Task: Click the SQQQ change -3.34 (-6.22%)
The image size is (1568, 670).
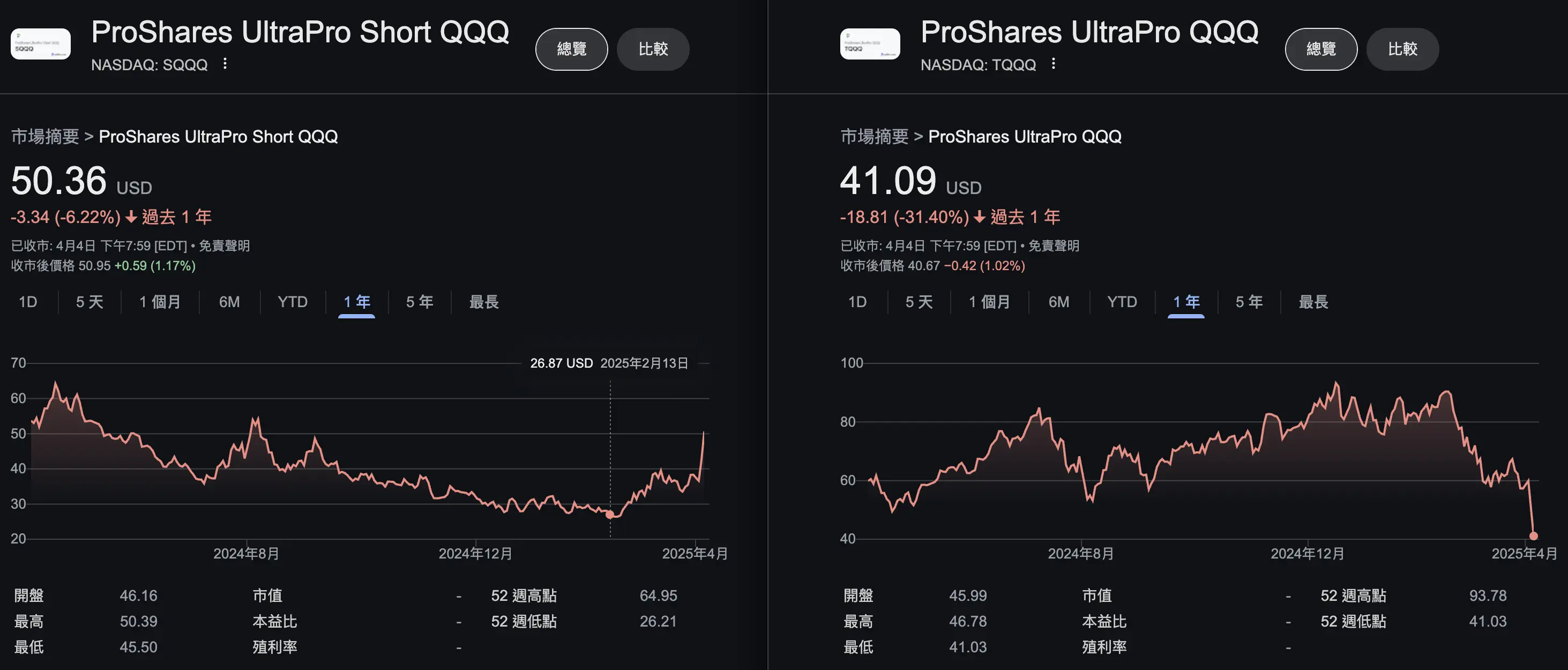Action: point(66,218)
